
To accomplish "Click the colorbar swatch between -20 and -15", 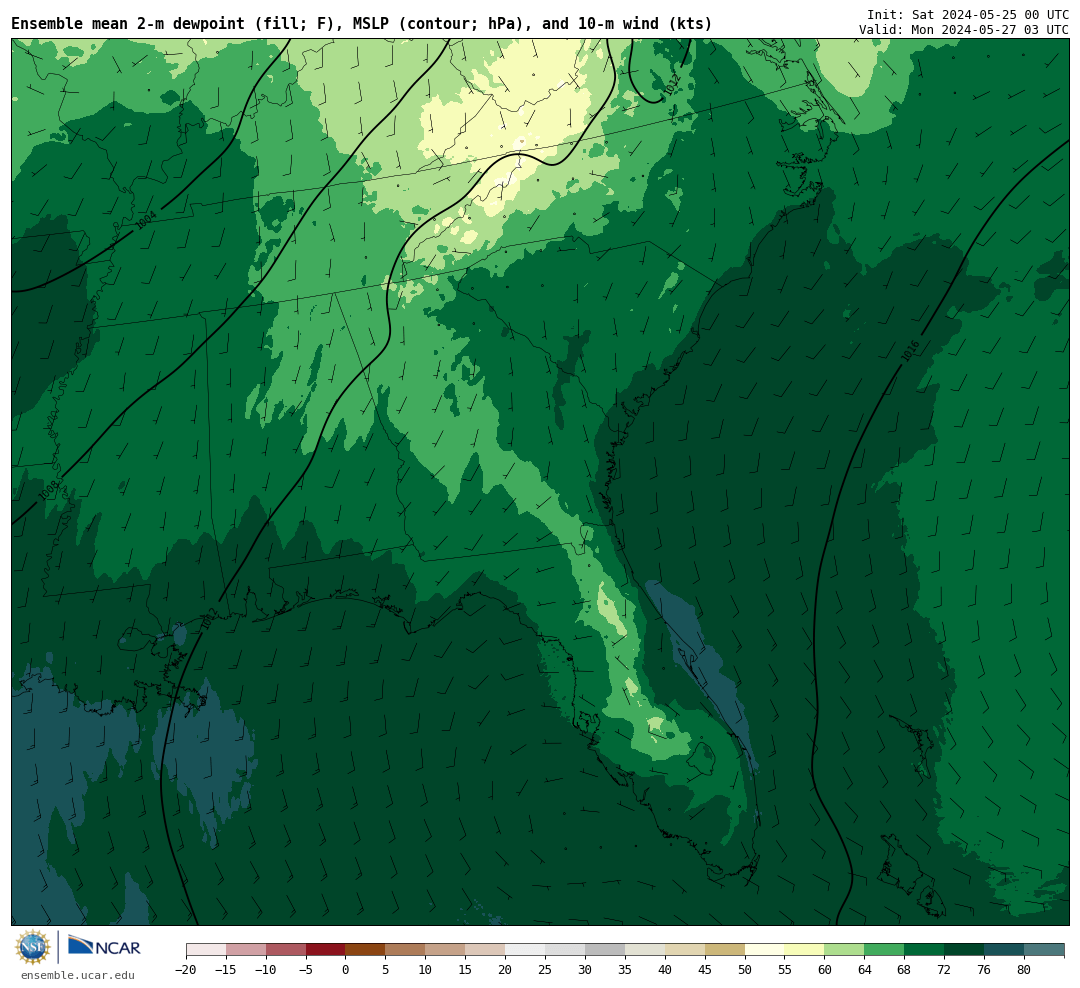I will 206,950.
